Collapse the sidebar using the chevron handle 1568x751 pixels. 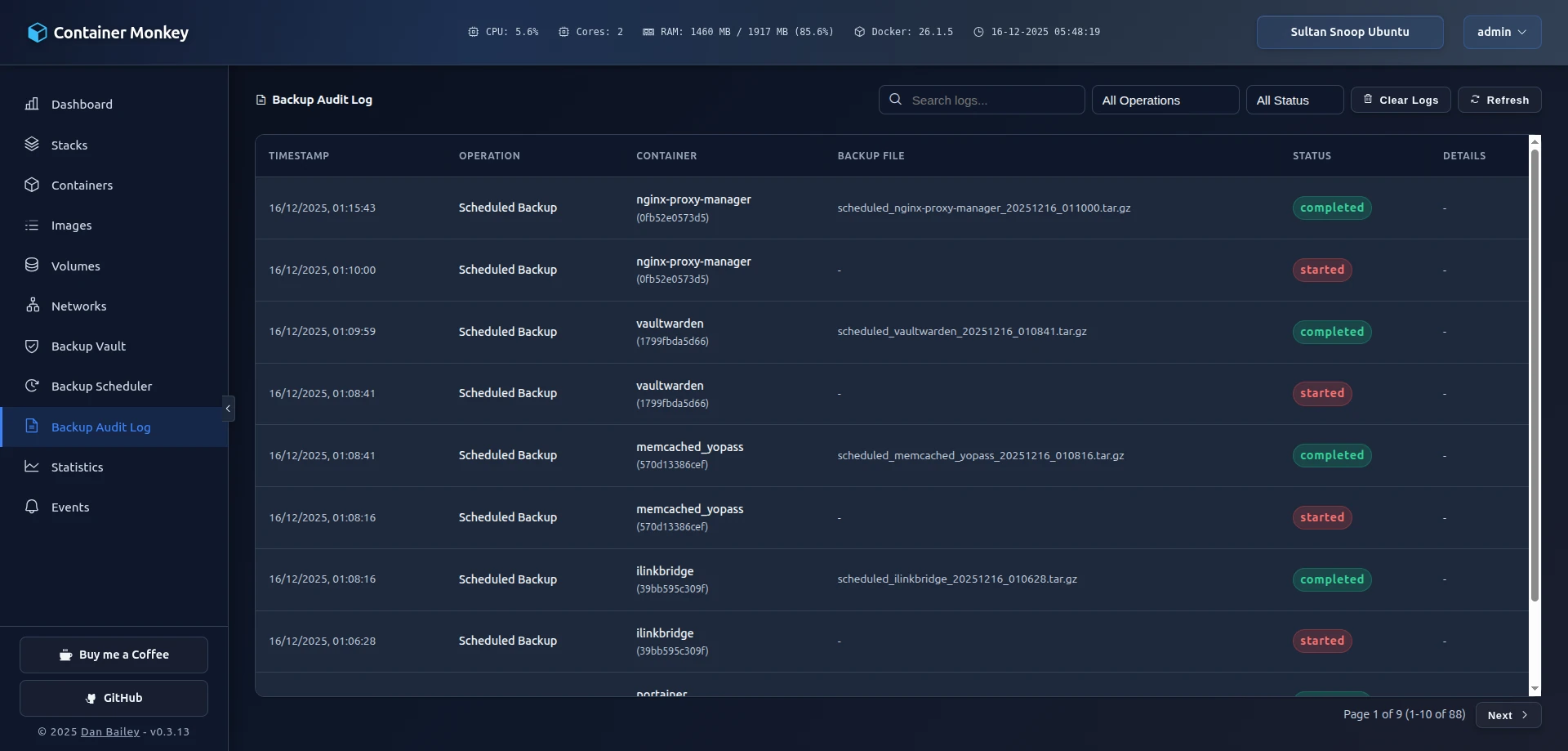(228, 408)
